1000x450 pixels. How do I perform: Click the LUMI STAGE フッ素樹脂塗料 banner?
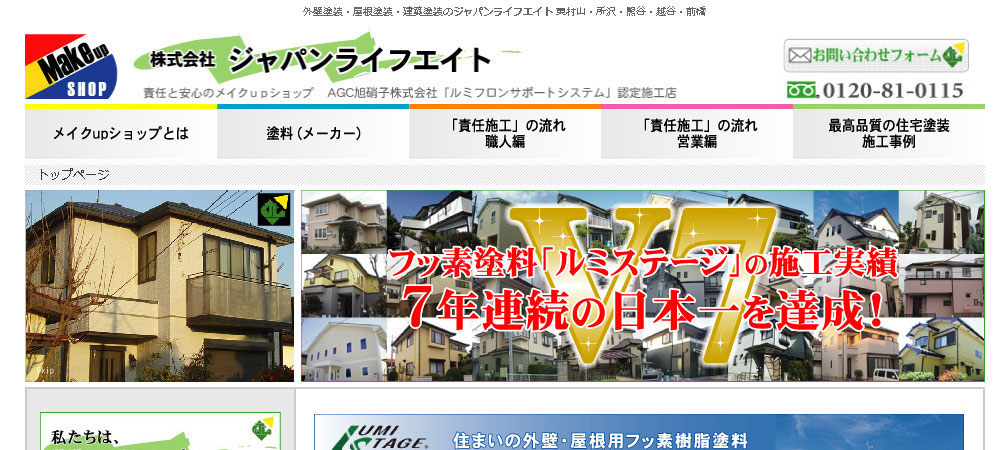(x=639, y=432)
